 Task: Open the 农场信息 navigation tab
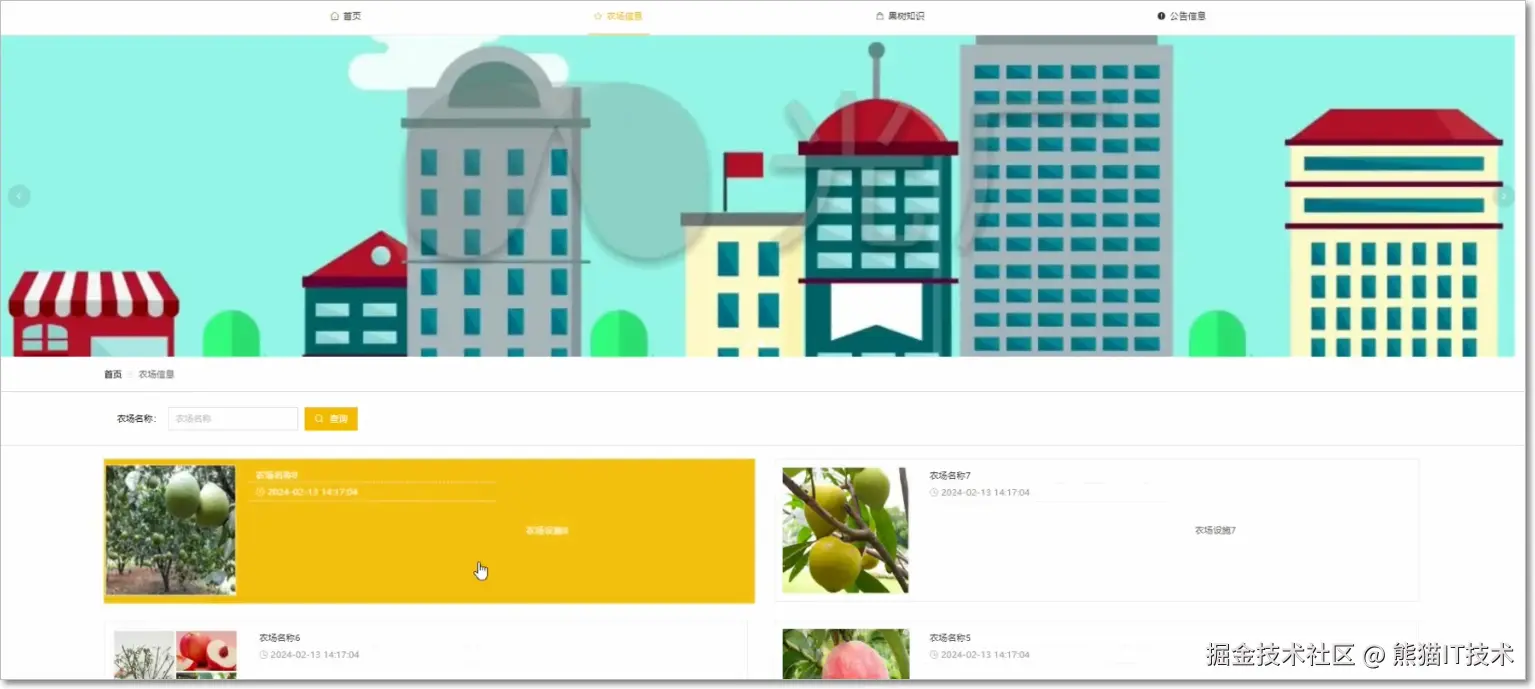[618, 16]
